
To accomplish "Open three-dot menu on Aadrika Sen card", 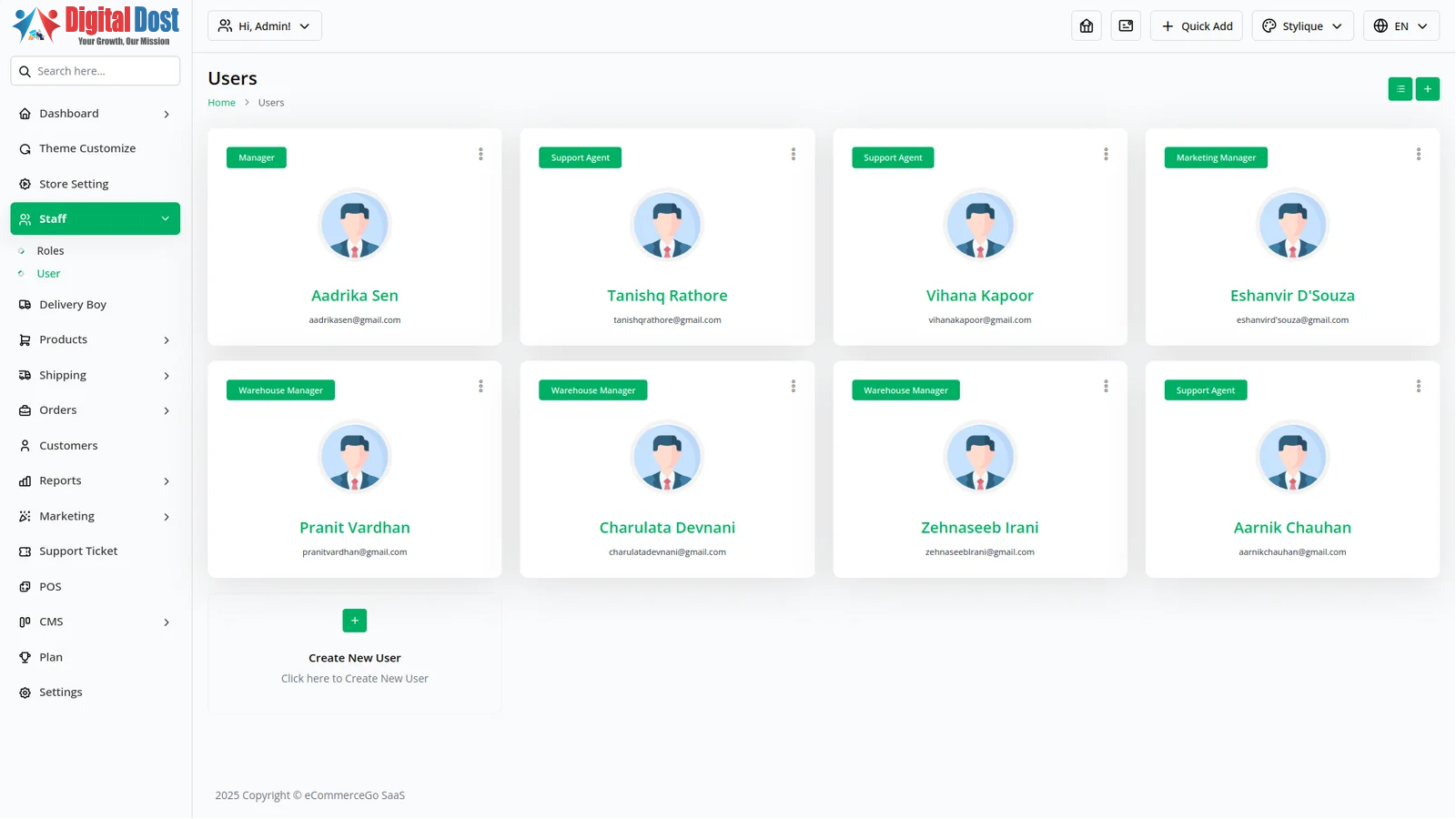I will (480, 155).
